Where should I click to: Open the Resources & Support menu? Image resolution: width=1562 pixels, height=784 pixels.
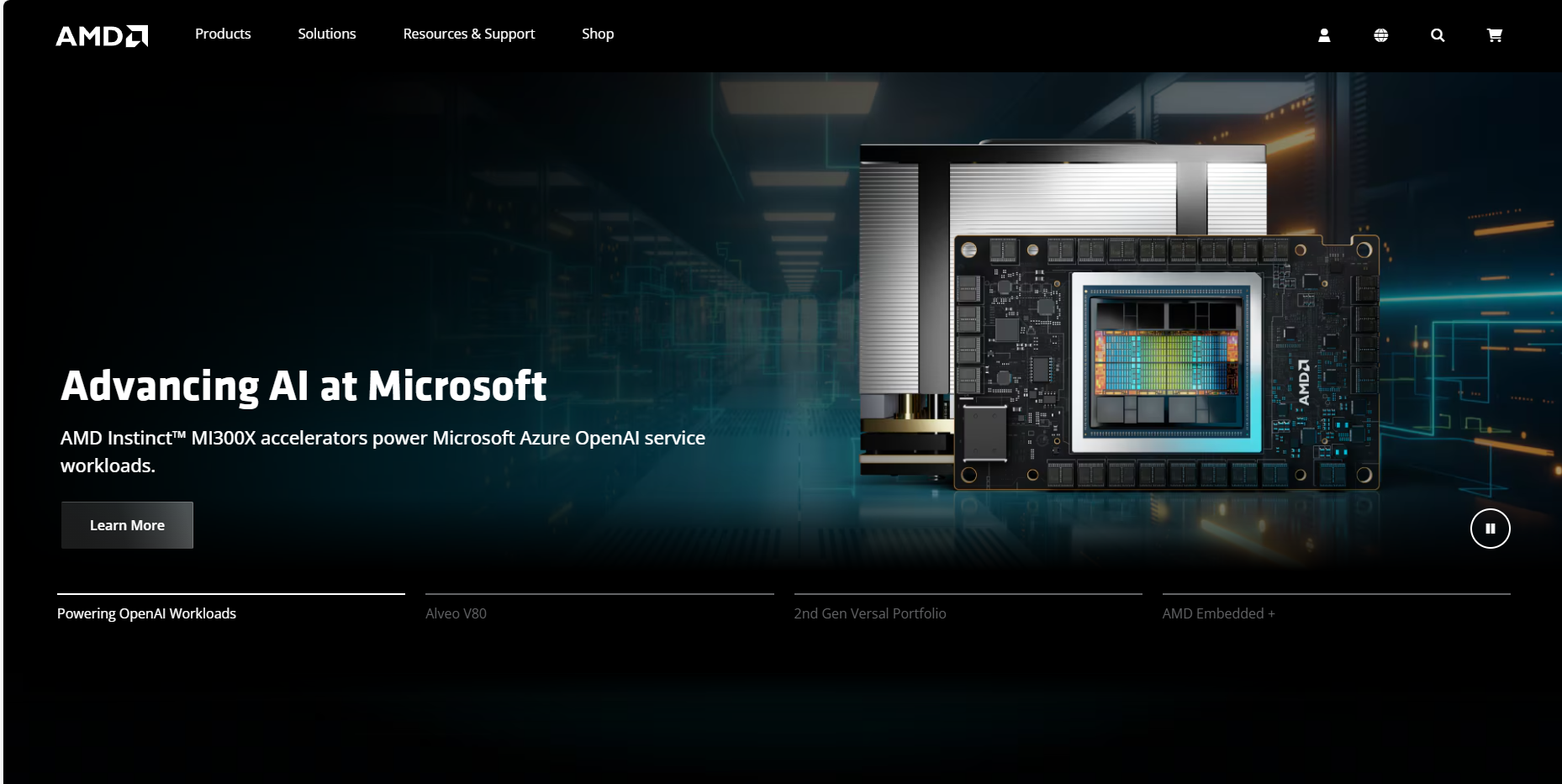click(x=469, y=34)
